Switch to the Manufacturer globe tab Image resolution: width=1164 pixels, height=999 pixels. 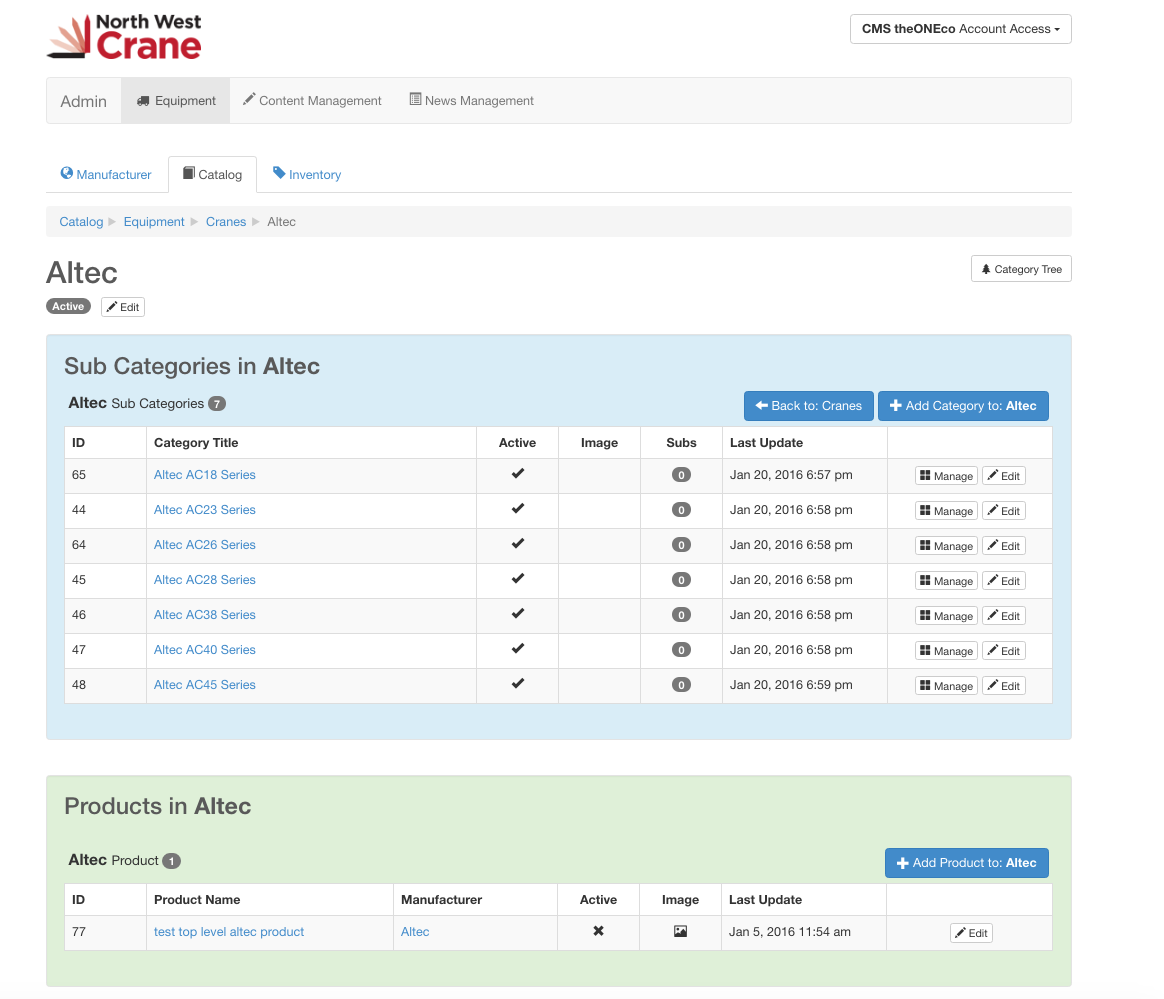click(x=106, y=174)
